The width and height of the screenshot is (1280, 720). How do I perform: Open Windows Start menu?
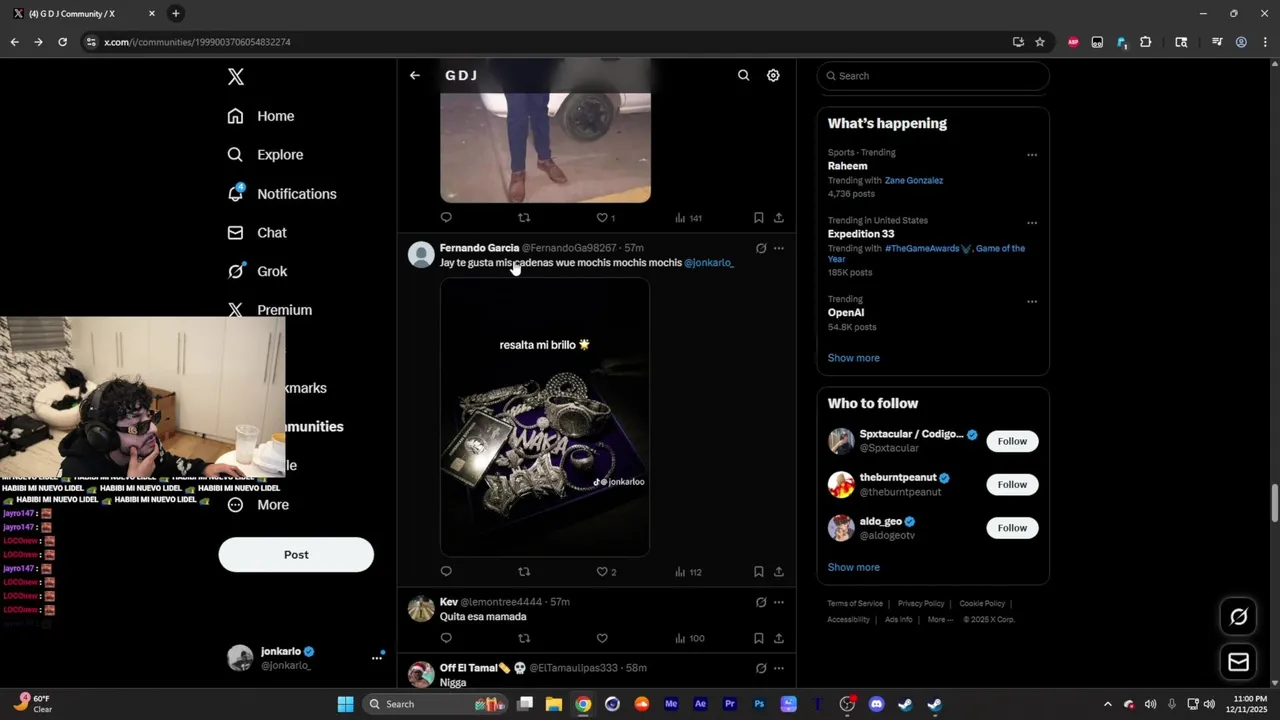point(345,704)
